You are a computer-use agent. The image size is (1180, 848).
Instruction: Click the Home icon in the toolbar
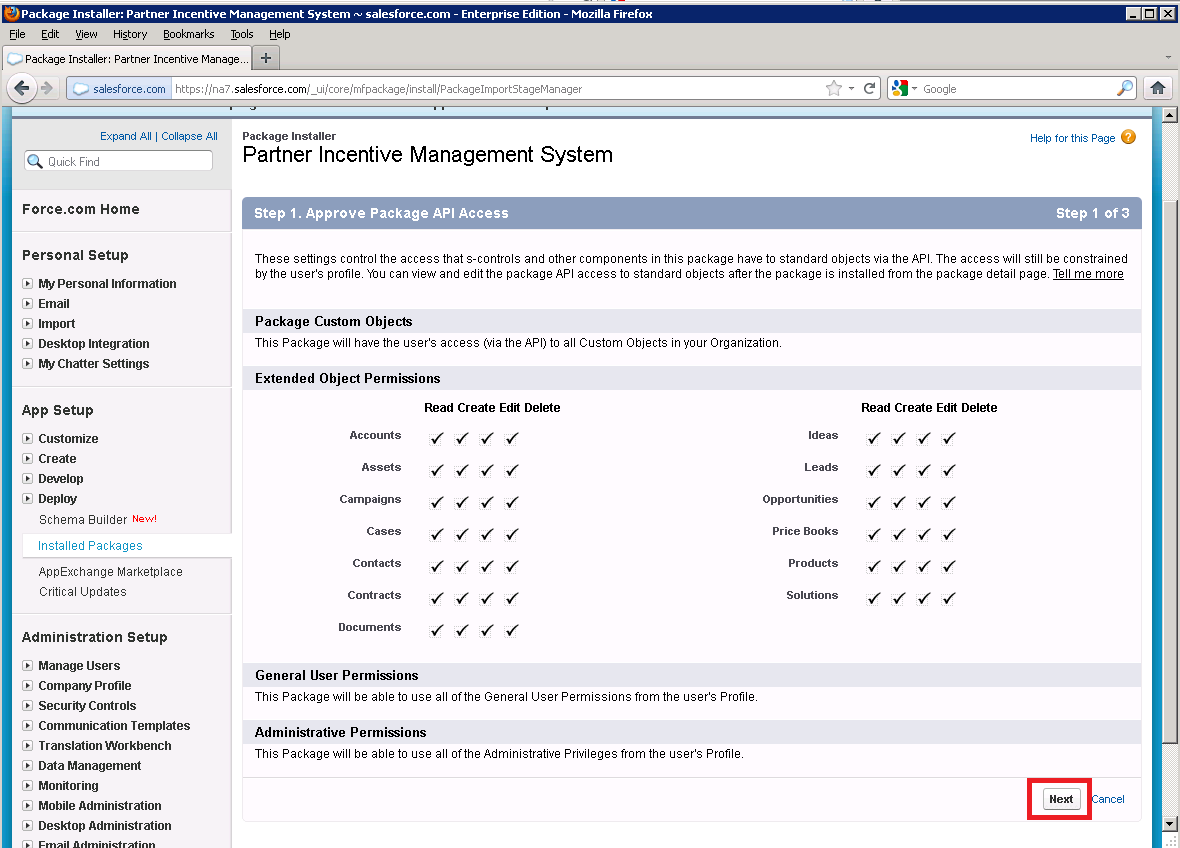1158,88
